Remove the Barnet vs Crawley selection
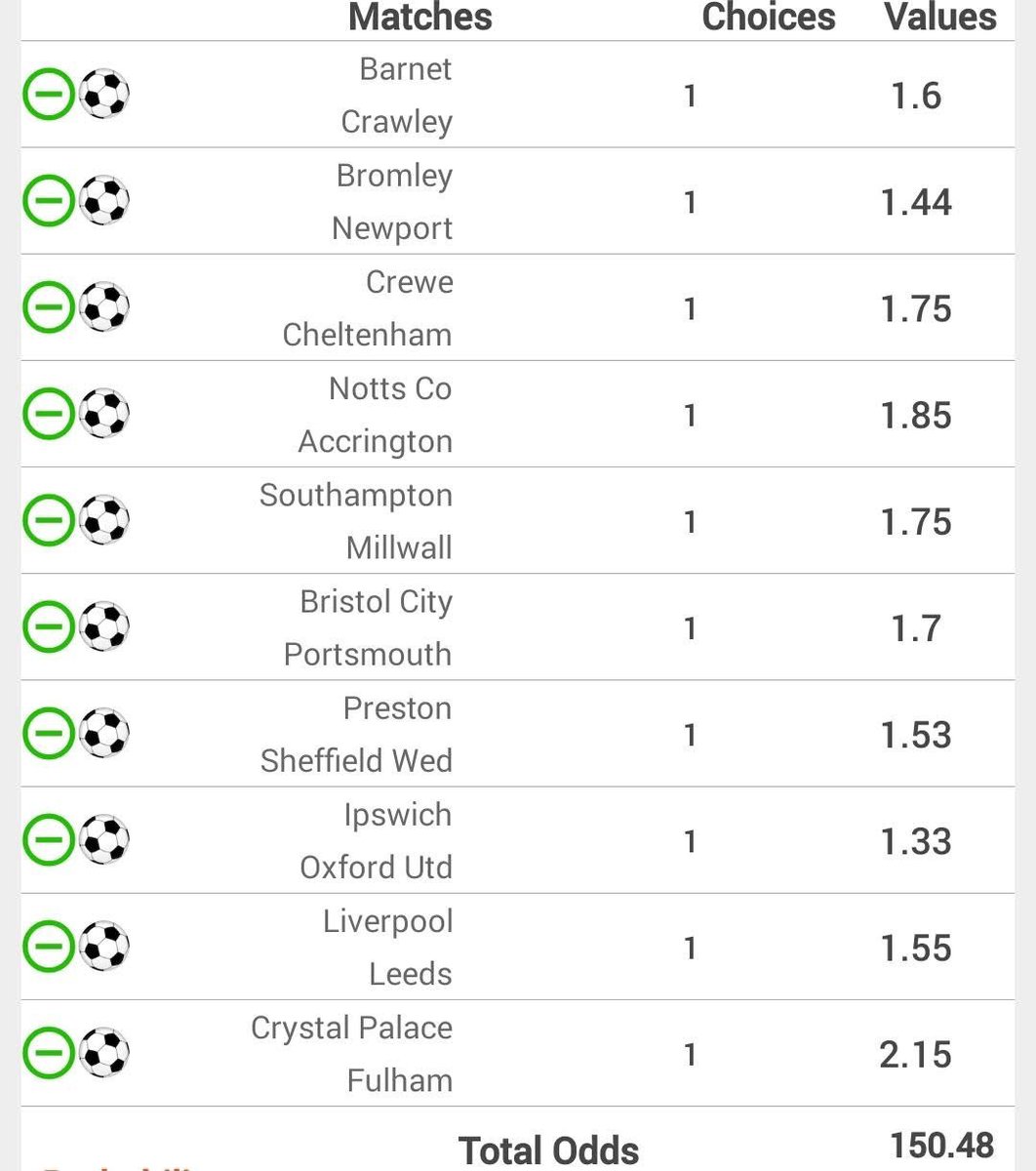 pyautogui.click(x=48, y=95)
